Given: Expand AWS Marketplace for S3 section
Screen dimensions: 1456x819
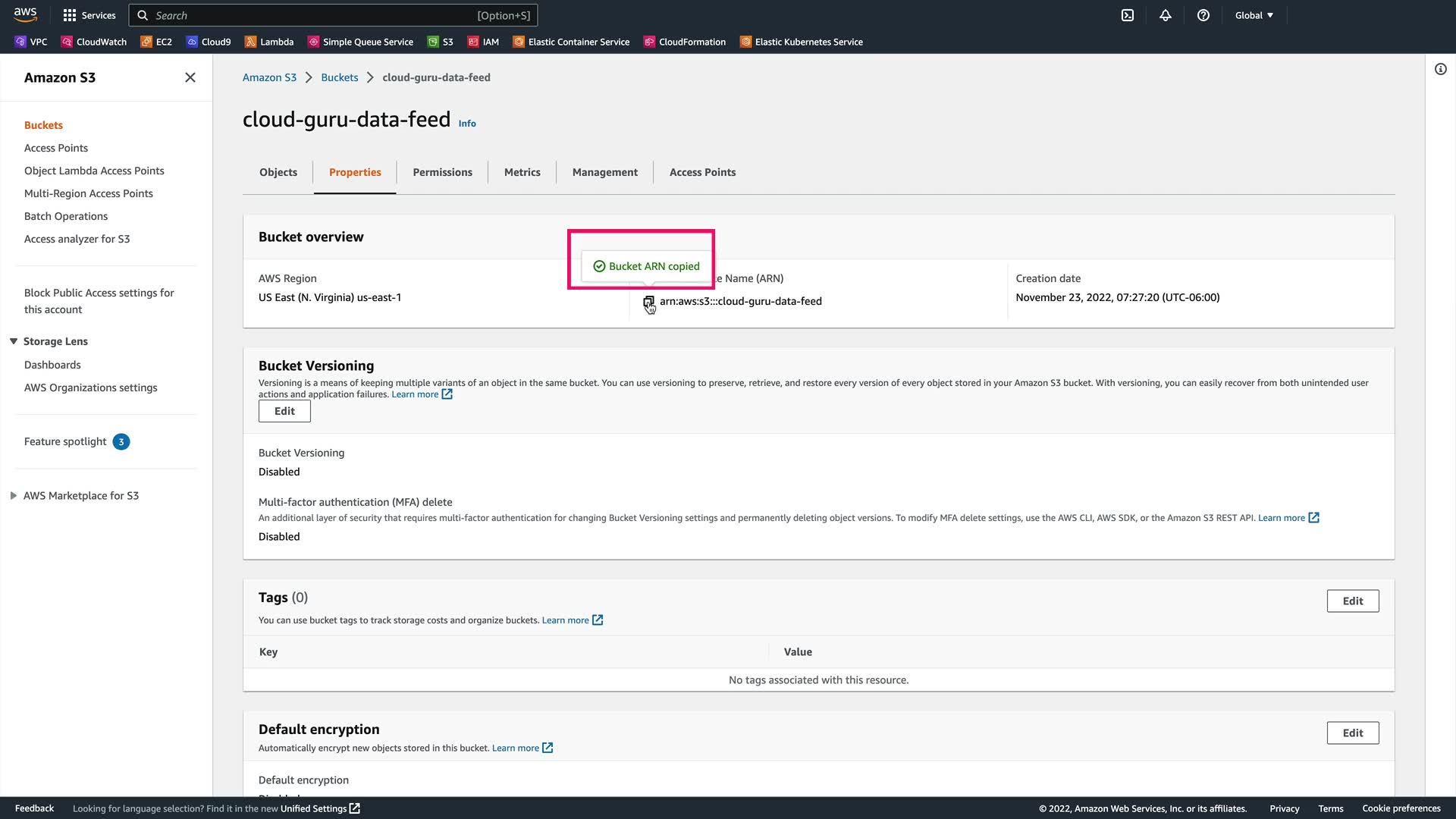Looking at the screenshot, I should [14, 496].
